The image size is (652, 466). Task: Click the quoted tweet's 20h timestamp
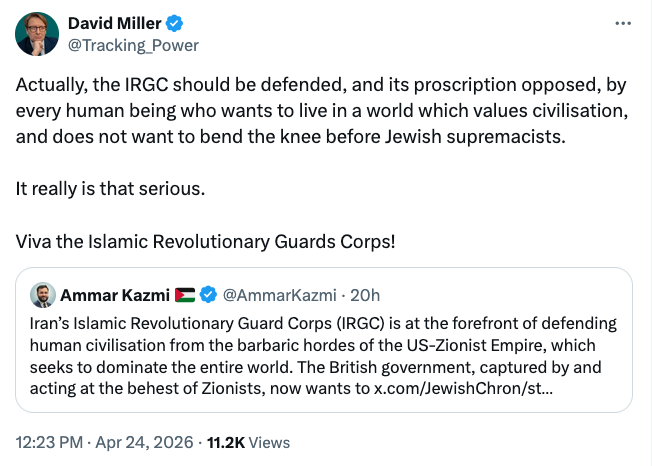coord(365,295)
